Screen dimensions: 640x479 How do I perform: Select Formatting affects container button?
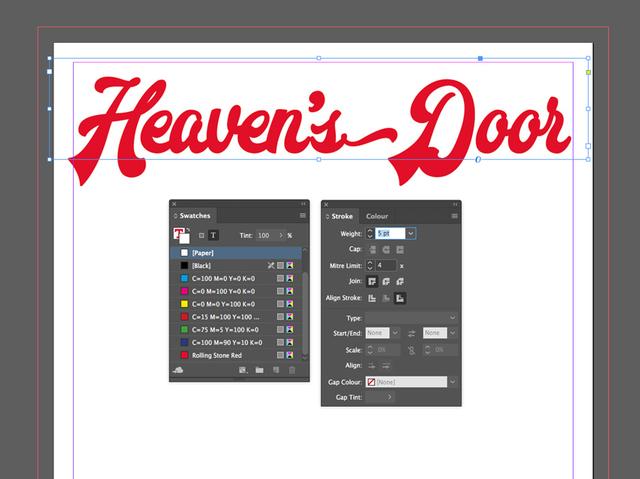tap(201, 235)
